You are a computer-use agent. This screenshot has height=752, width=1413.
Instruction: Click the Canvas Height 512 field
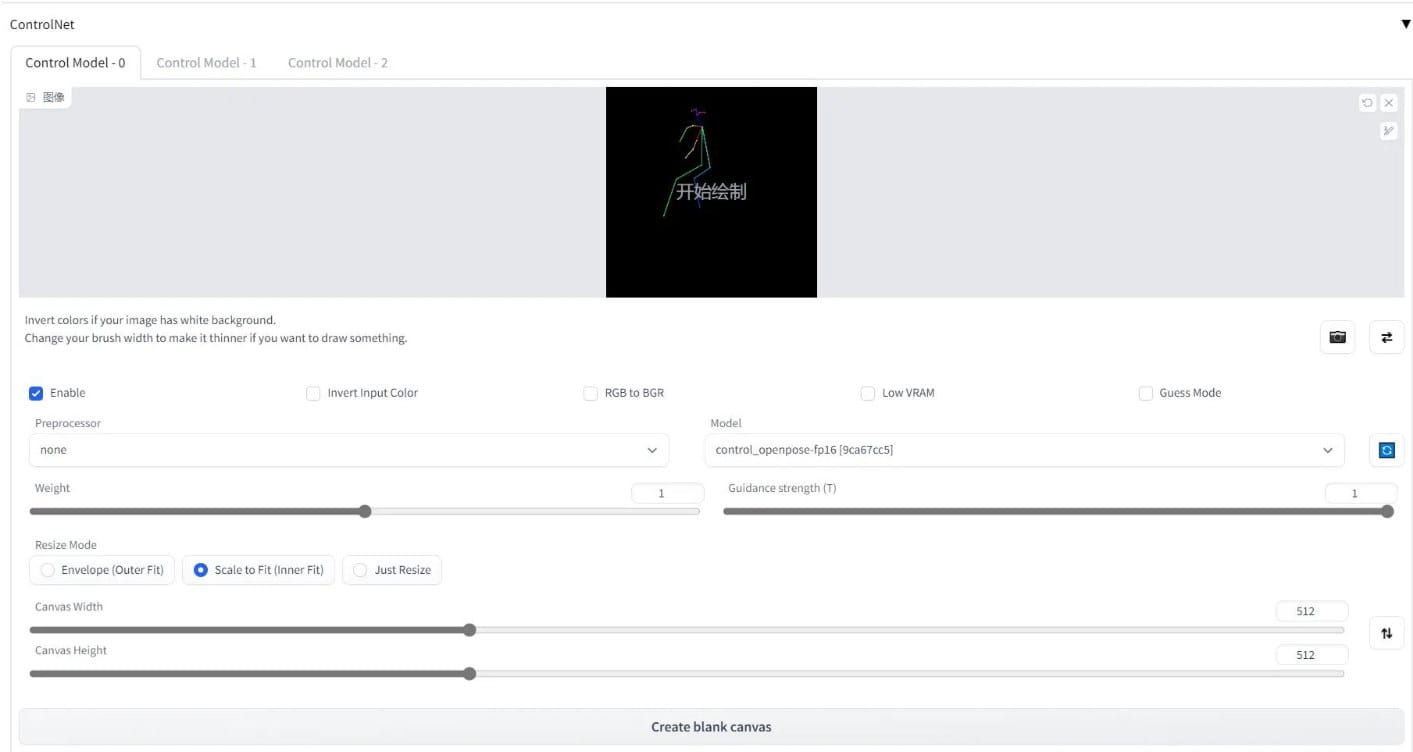[x=1312, y=655]
